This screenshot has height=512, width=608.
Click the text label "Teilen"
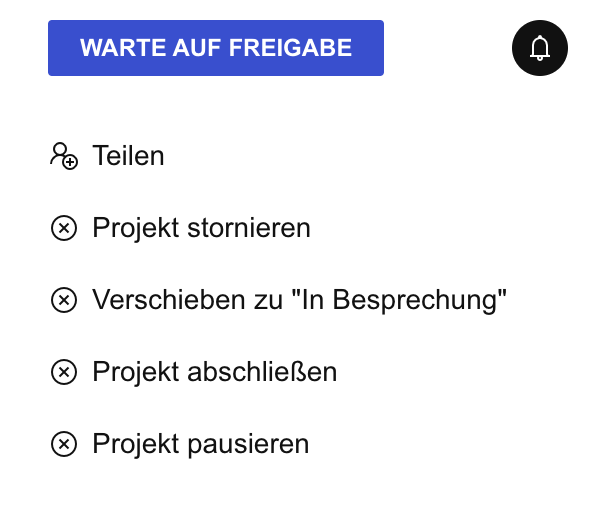[128, 156]
